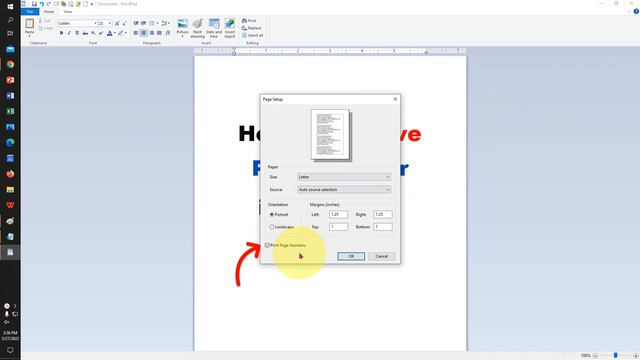
Task: Toggle Strikethrough formatting
Action: (85, 33)
